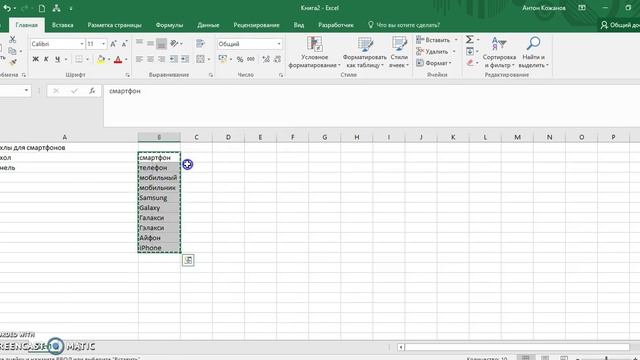Click merge and center cells icon
640x360 pixels.
coord(200,59)
